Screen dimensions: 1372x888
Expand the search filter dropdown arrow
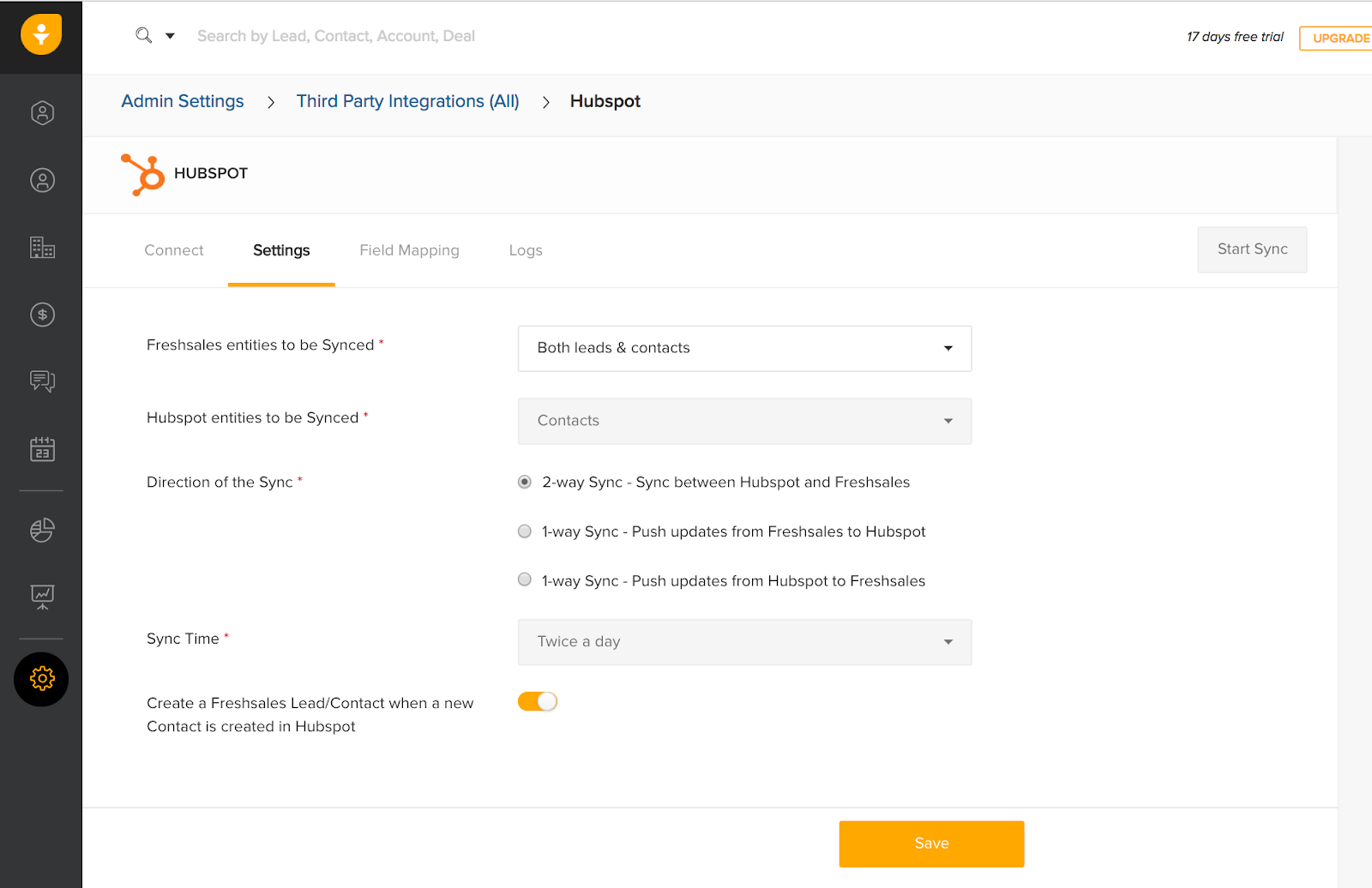pyautogui.click(x=170, y=36)
